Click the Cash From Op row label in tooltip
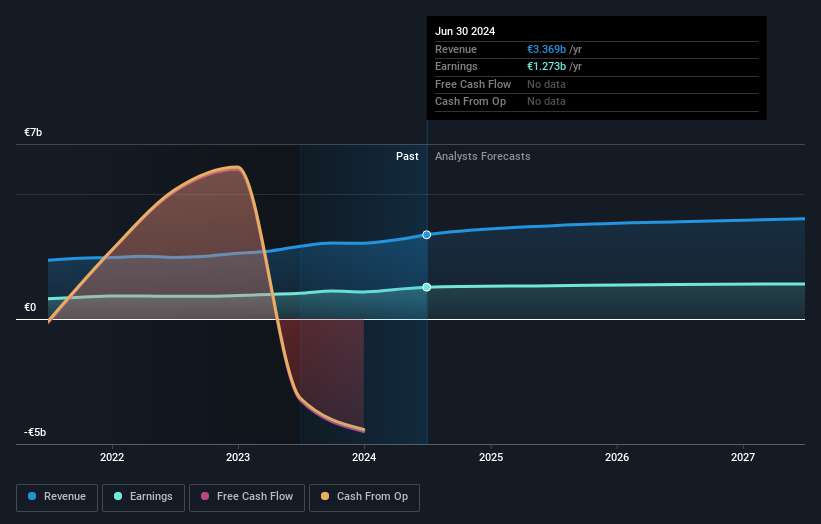821x524 pixels. click(470, 102)
